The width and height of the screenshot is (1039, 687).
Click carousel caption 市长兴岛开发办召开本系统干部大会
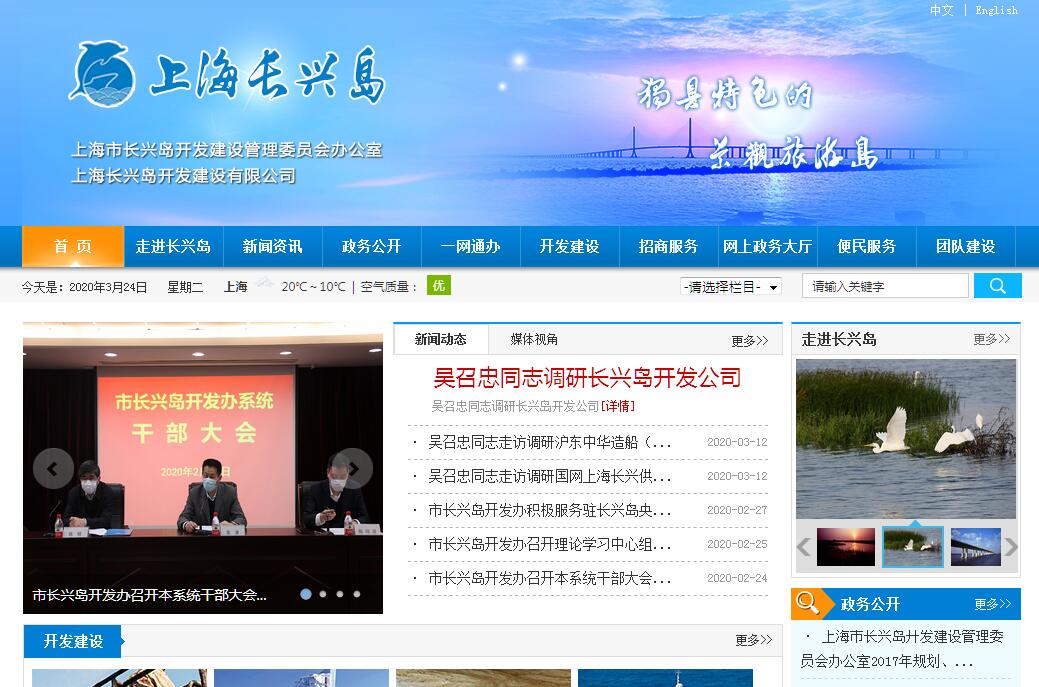149,595
